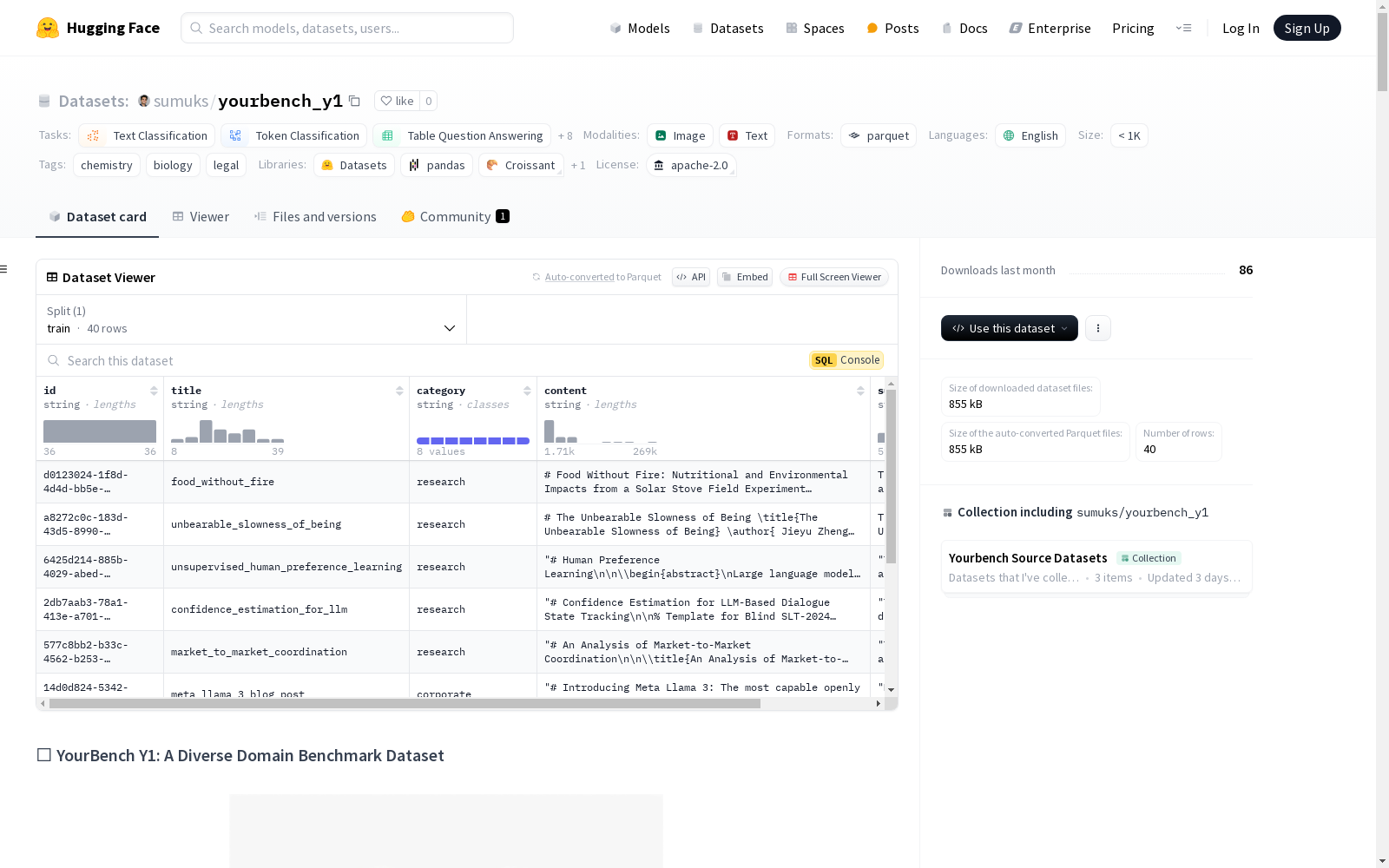Click the biology tag
Viewport: 1389px width, 868px height.
pos(173,165)
